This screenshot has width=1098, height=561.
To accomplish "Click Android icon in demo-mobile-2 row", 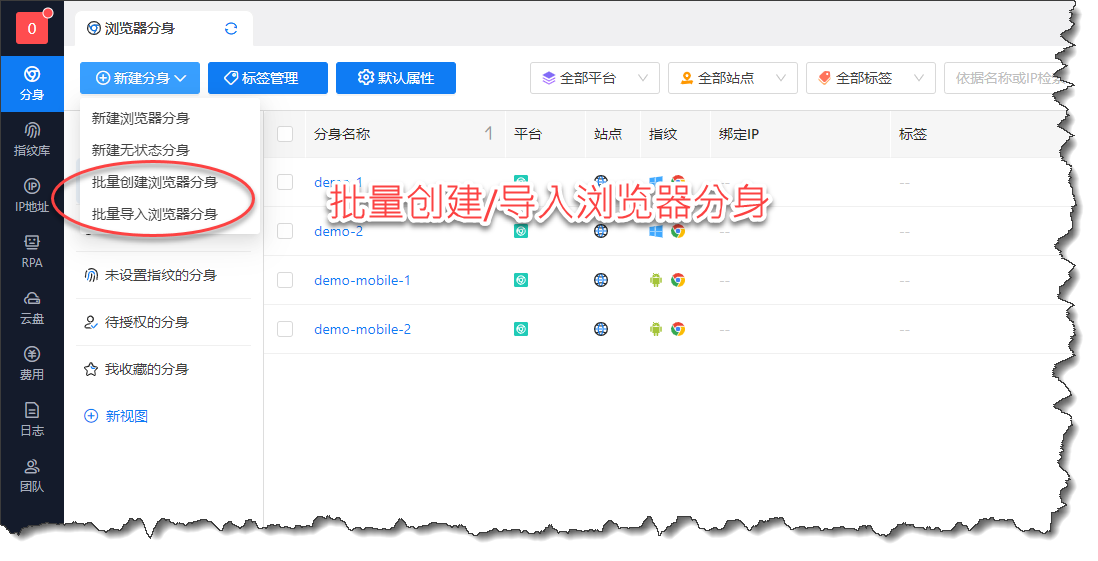I will click(x=656, y=329).
